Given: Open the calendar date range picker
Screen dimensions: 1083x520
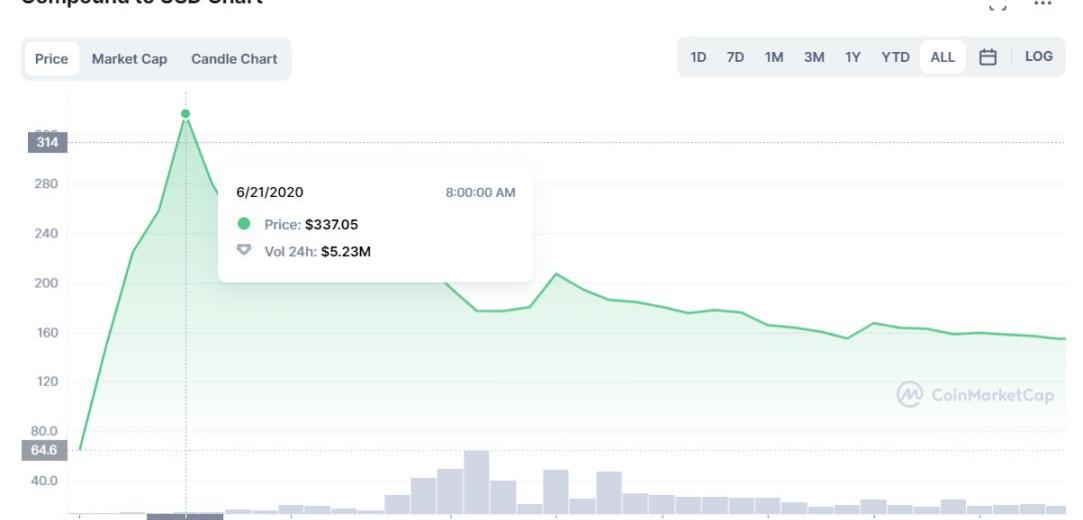Looking at the screenshot, I should click(x=988, y=57).
